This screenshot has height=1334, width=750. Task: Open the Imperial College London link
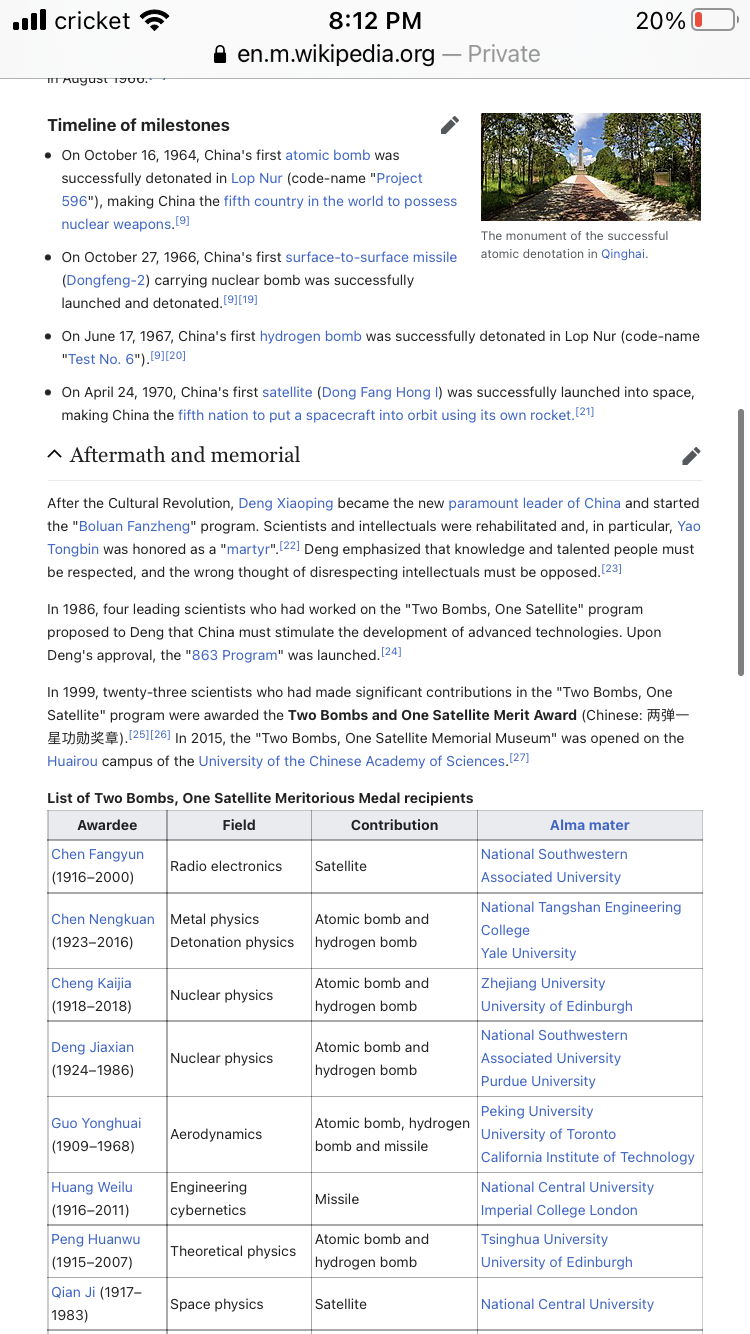pos(559,1210)
